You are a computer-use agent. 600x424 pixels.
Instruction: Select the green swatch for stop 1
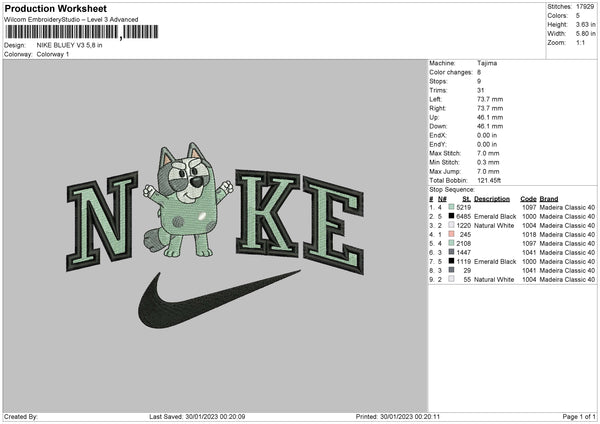(451, 207)
